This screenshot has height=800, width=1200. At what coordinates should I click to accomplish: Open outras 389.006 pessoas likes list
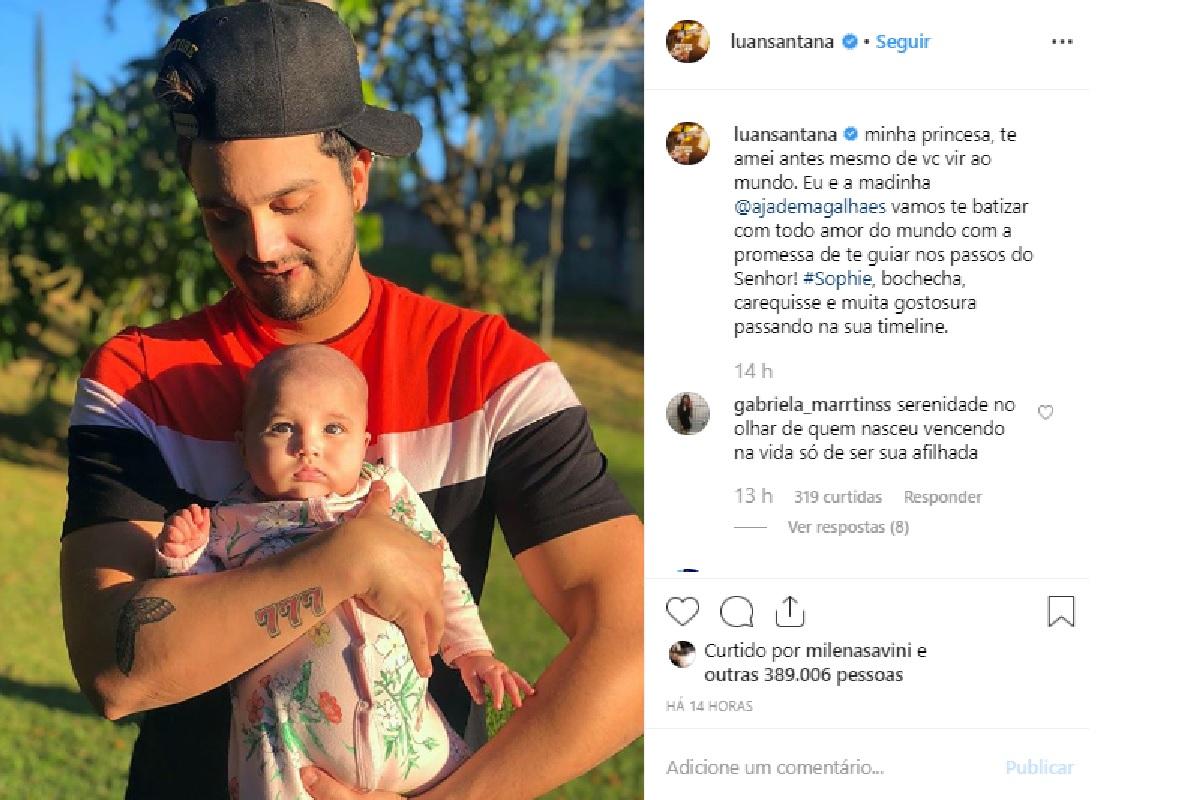804,675
